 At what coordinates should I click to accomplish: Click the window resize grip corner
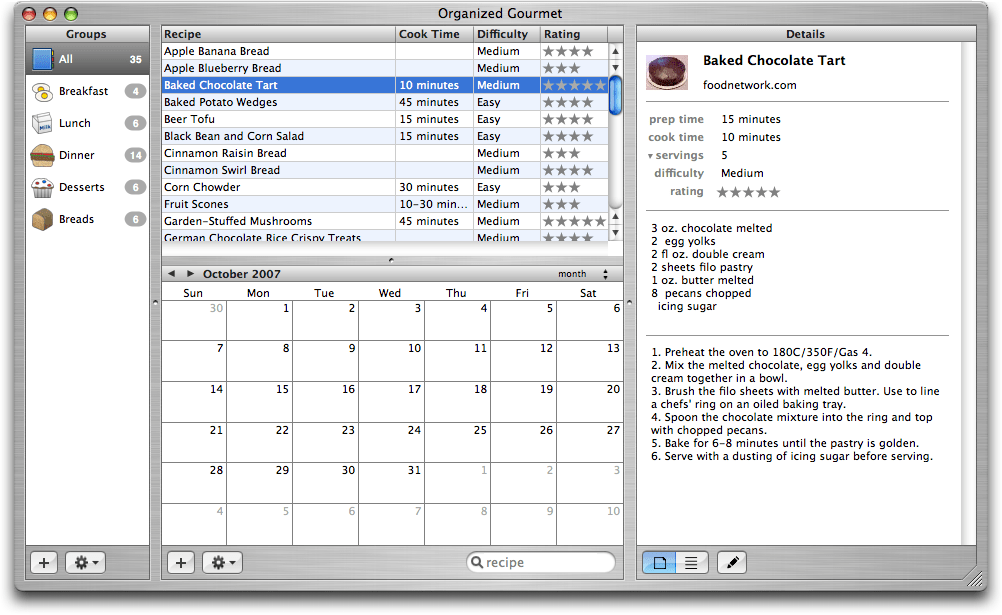point(975,578)
